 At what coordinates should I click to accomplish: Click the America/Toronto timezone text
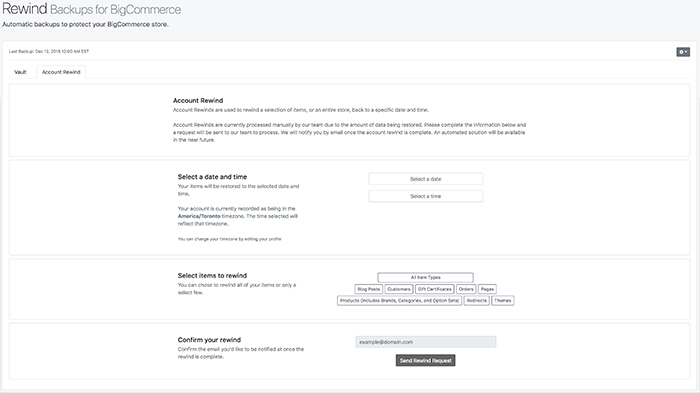coord(199,216)
